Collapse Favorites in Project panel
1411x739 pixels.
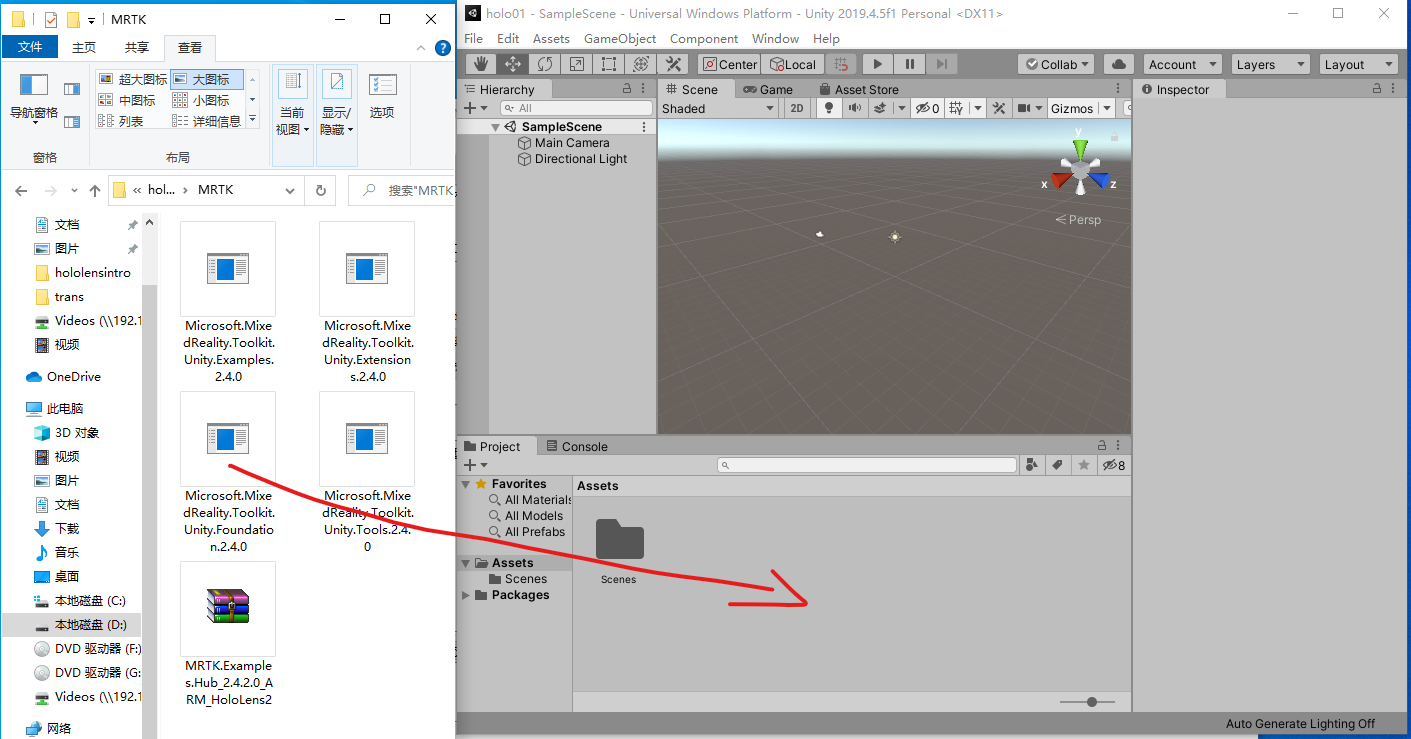(466, 484)
